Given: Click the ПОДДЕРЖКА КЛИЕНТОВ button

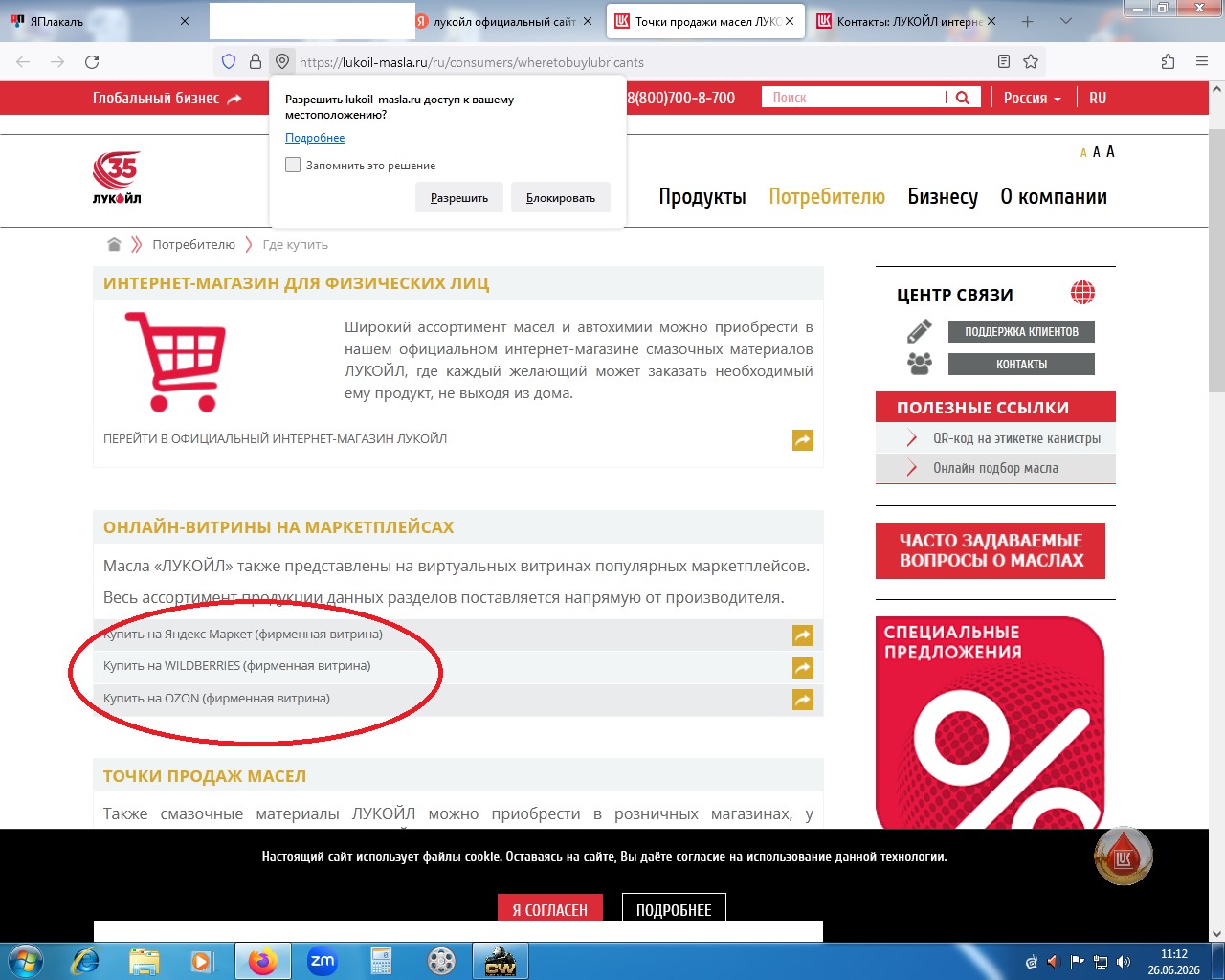Looking at the screenshot, I should pos(1021,331).
